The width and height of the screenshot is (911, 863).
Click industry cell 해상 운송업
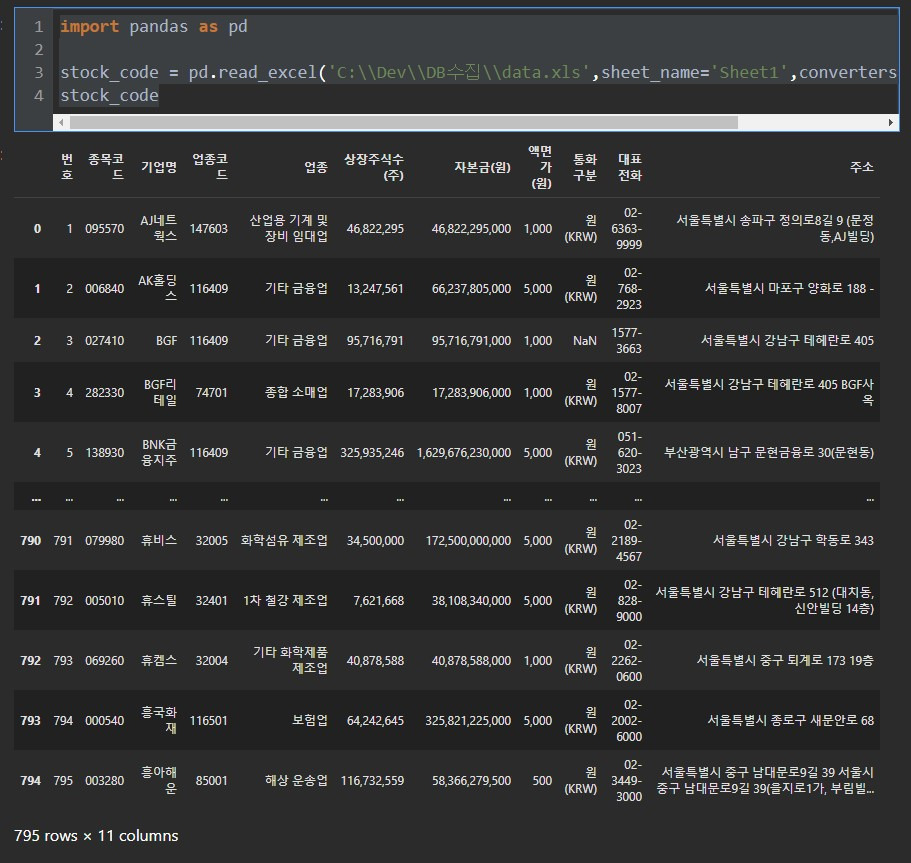tap(296, 780)
